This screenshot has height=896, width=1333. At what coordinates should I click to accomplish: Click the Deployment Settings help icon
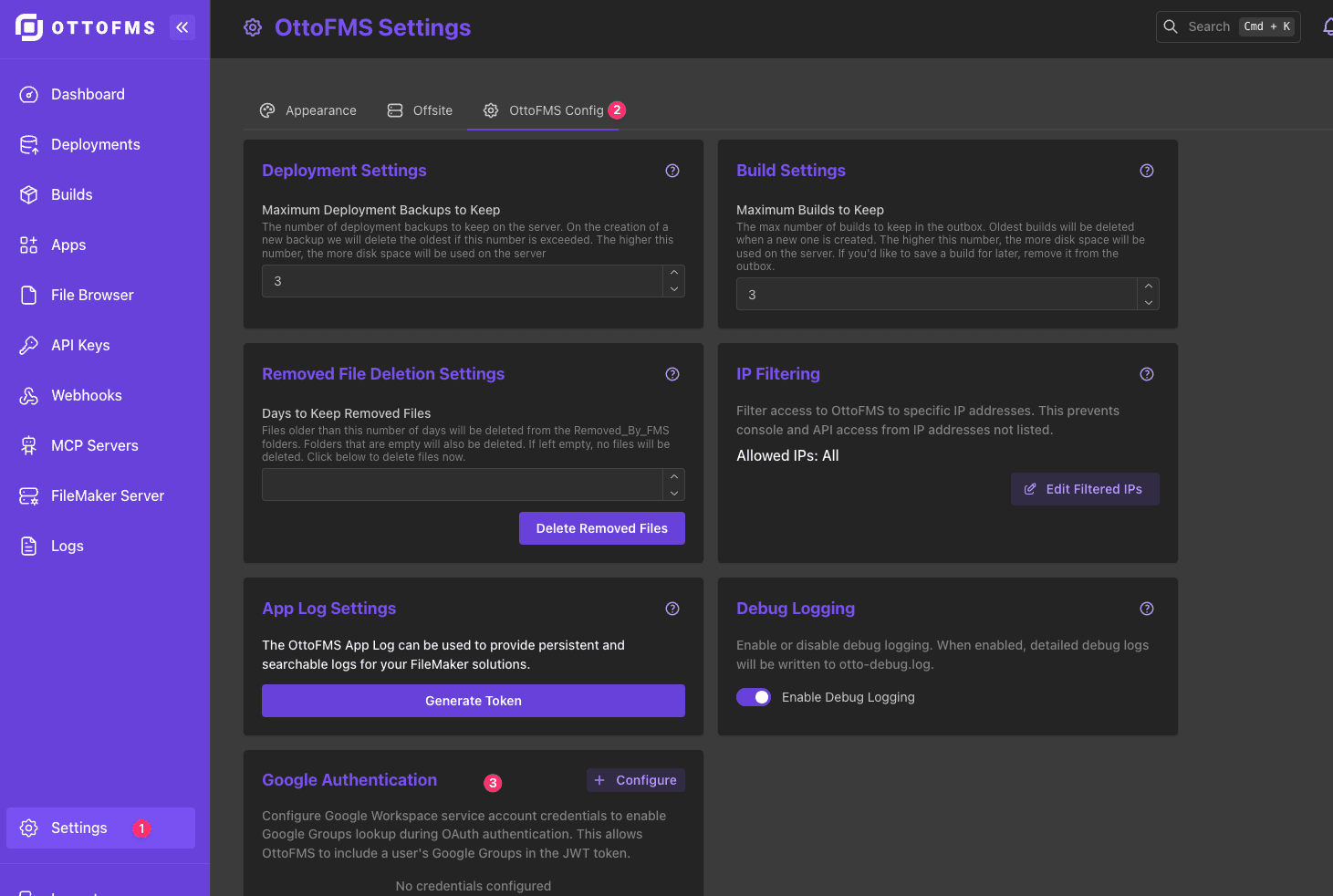coord(672,171)
